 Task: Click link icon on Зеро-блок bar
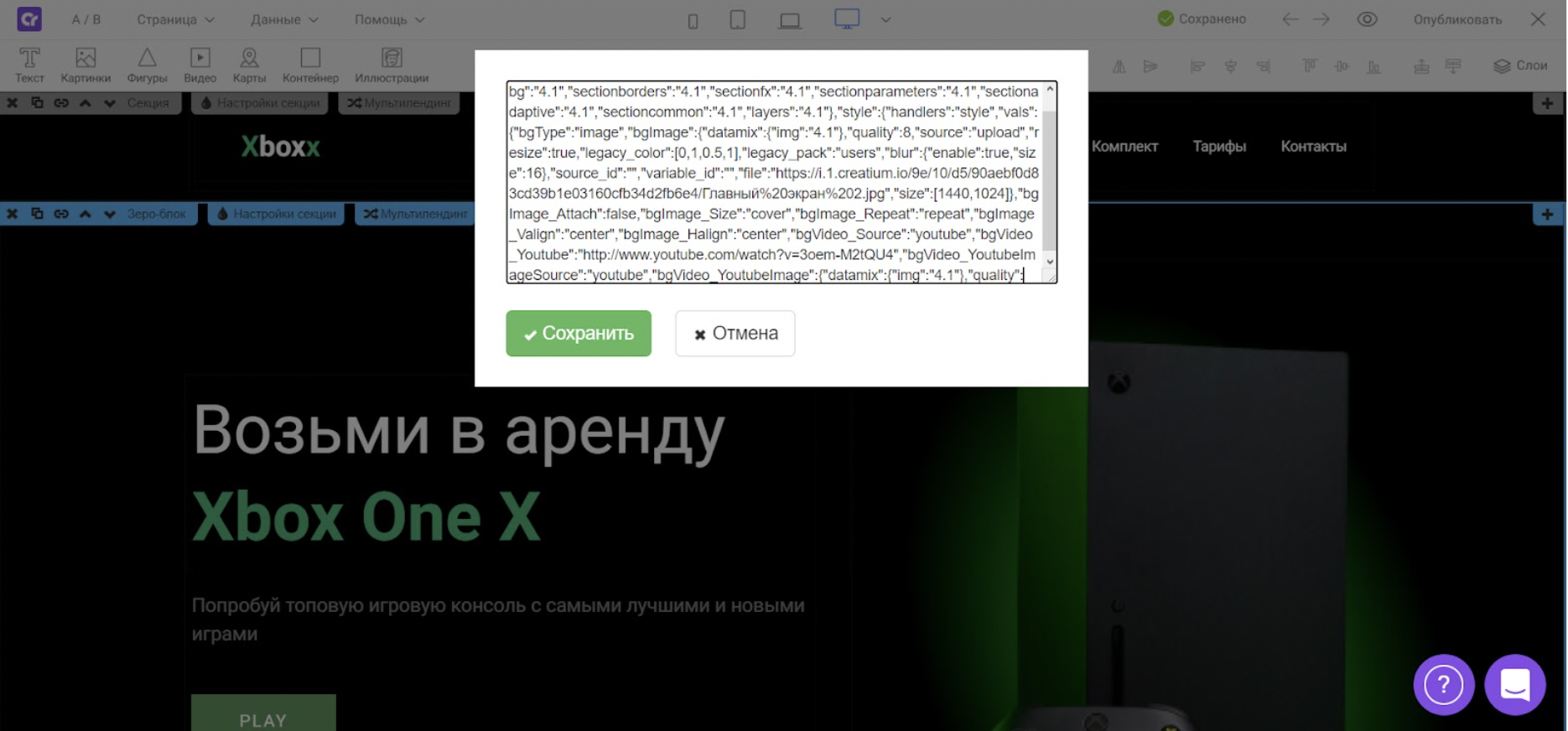(61, 214)
